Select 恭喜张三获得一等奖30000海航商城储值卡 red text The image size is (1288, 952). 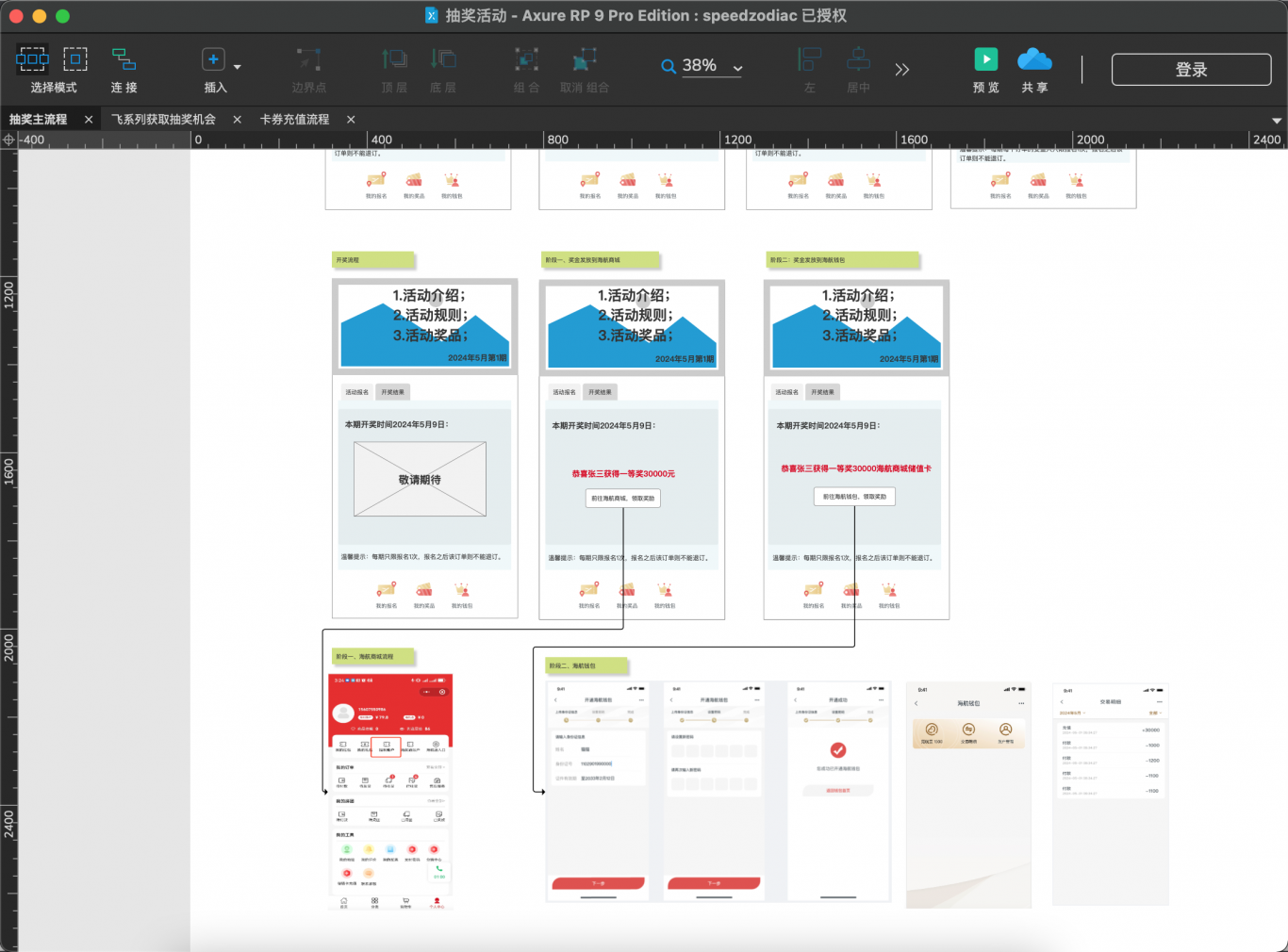tap(855, 468)
